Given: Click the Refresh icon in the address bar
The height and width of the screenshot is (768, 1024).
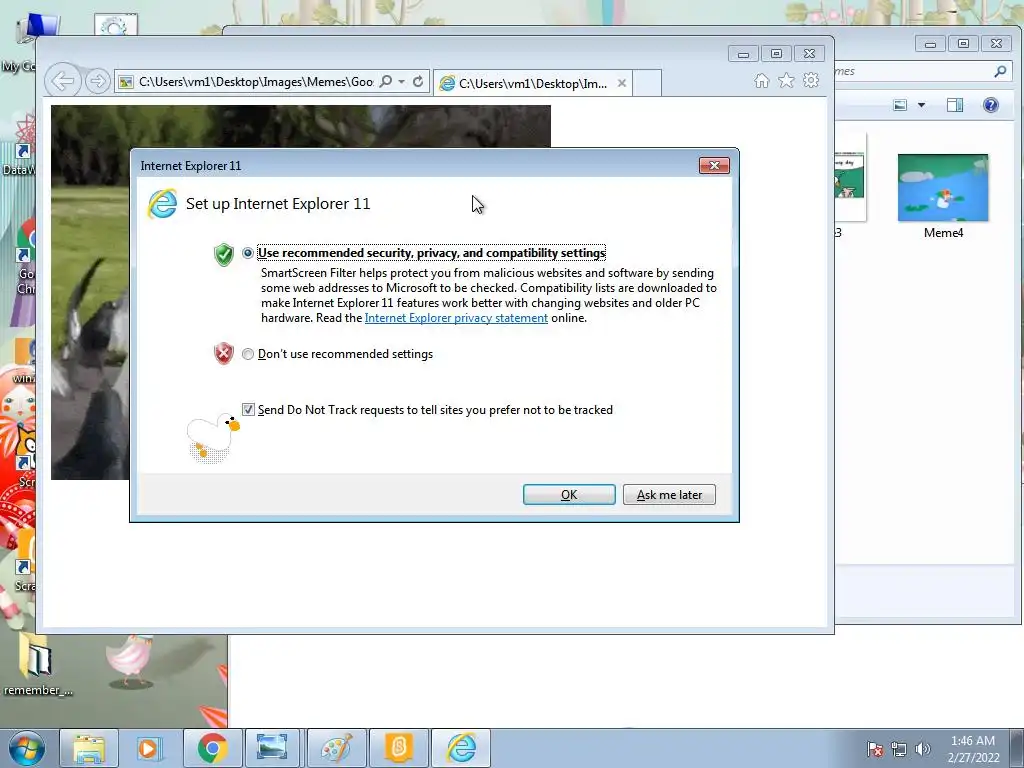Looking at the screenshot, I should 418,82.
